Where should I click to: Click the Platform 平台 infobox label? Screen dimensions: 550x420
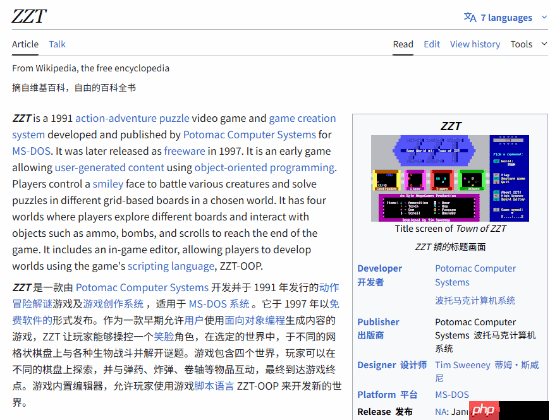387,395
